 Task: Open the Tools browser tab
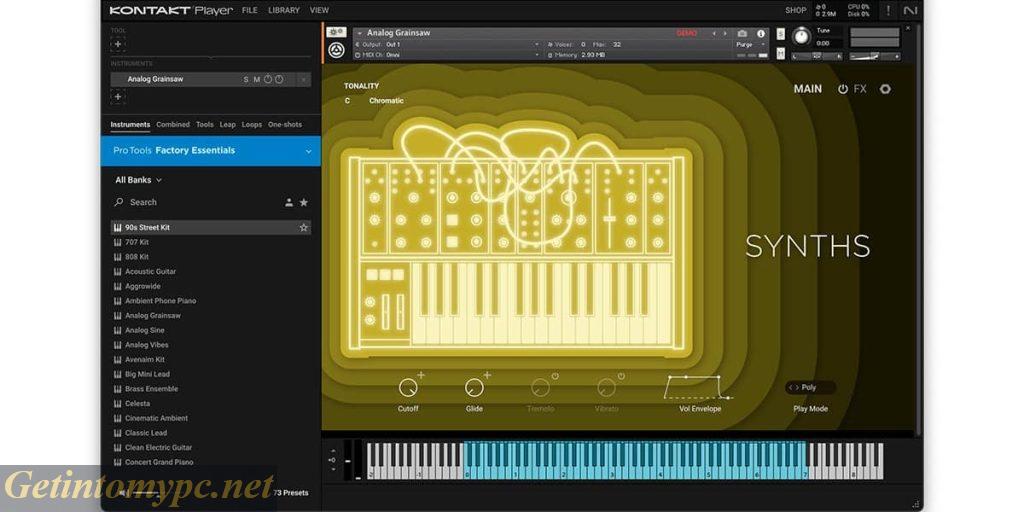(x=204, y=124)
